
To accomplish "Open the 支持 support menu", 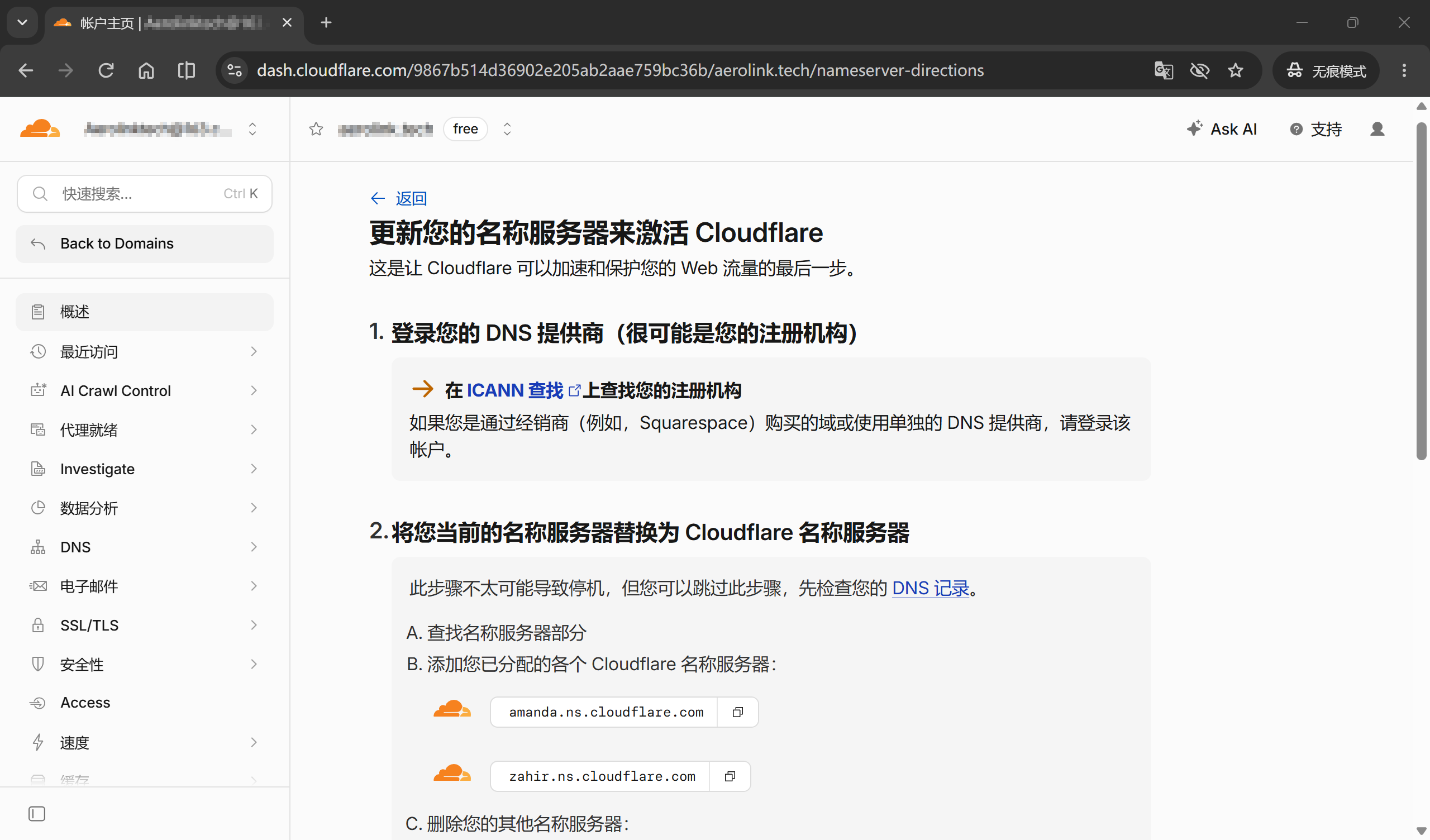I will coord(1316,129).
